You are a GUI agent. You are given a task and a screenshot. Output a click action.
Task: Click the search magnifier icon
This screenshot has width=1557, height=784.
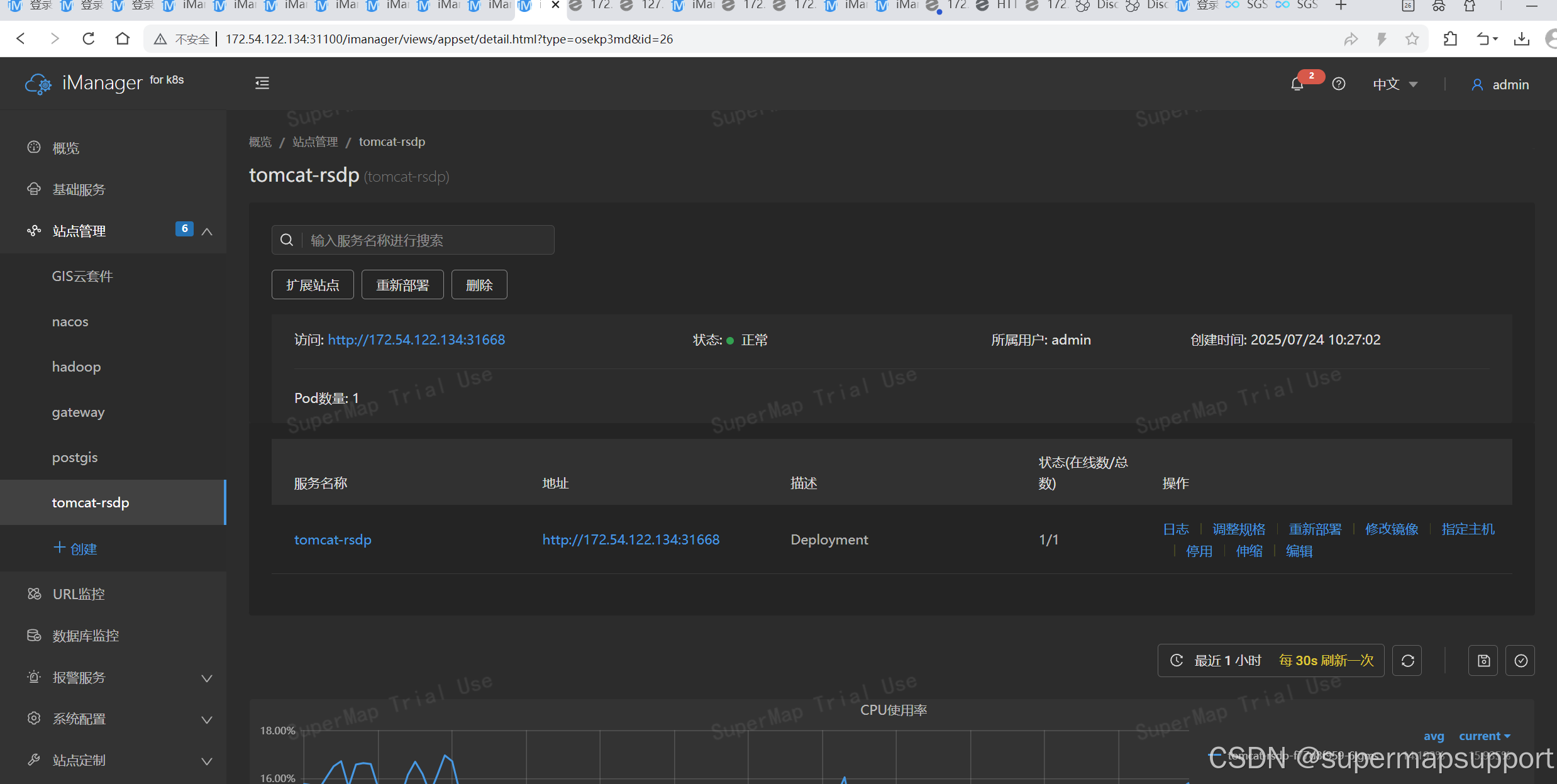click(287, 240)
